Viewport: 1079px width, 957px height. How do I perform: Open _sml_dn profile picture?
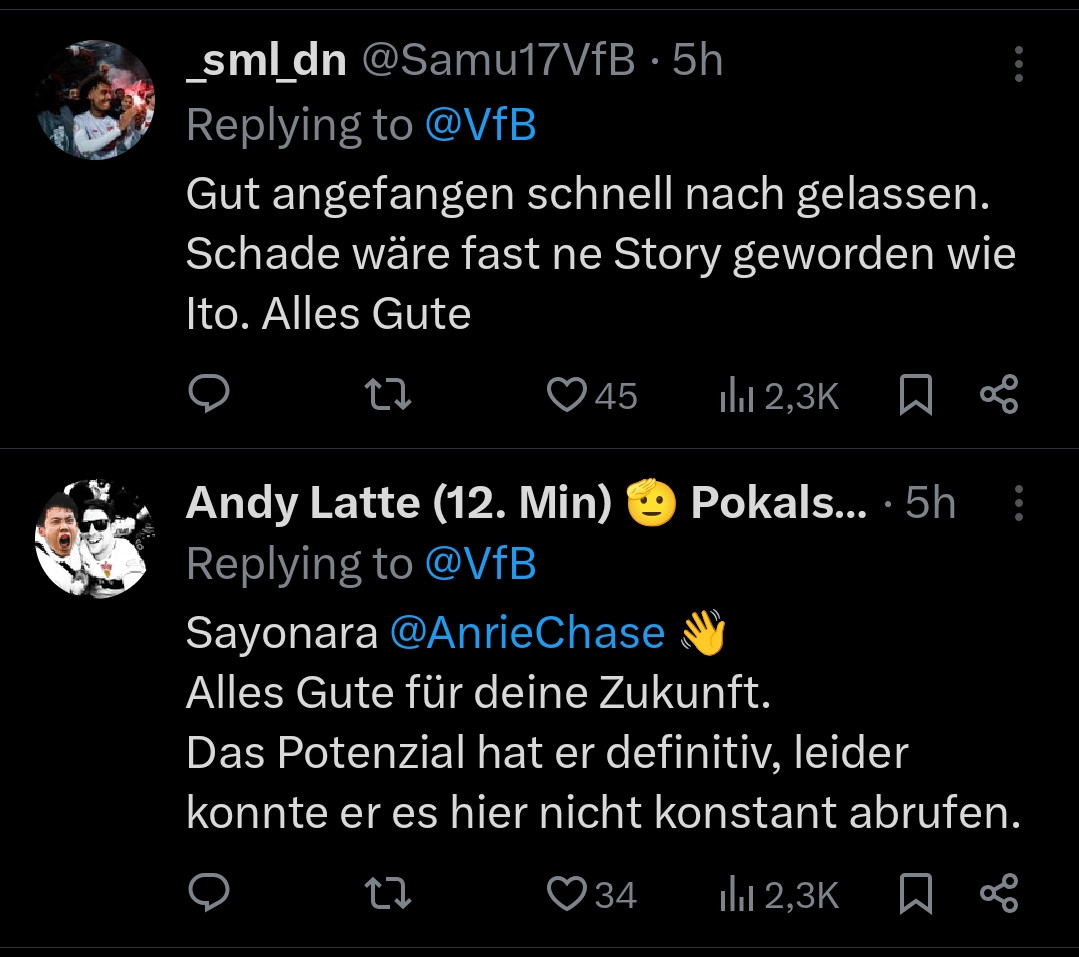[x=96, y=99]
